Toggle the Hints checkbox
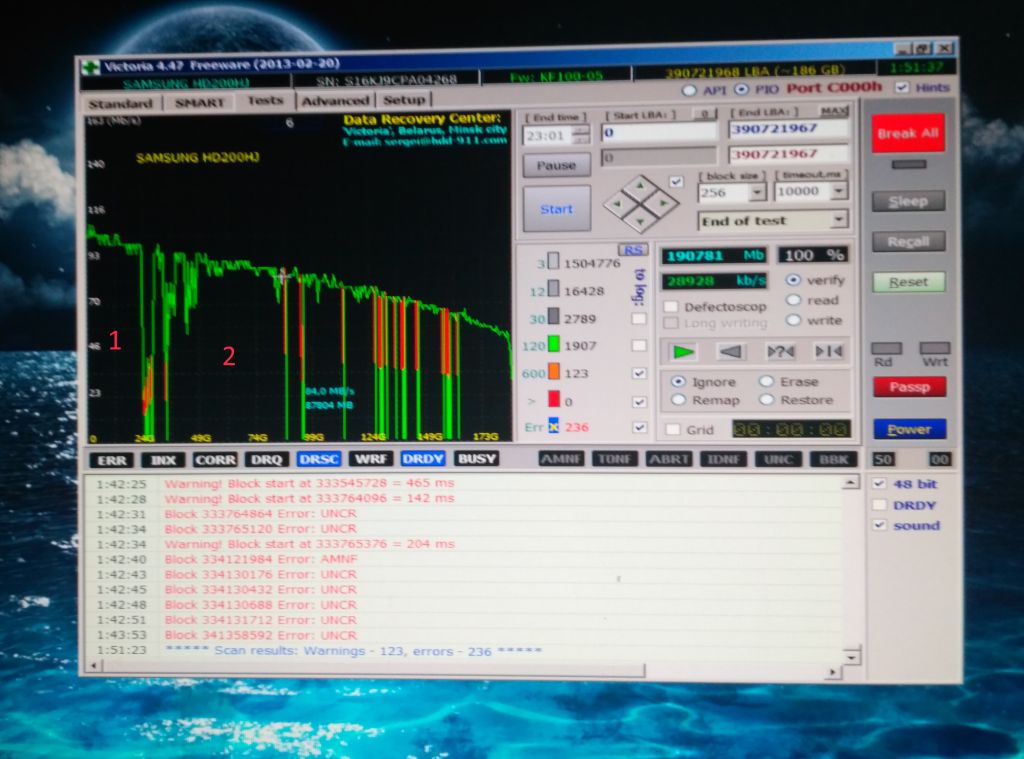This screenshot has height=759, width=1024. (902, 88)
